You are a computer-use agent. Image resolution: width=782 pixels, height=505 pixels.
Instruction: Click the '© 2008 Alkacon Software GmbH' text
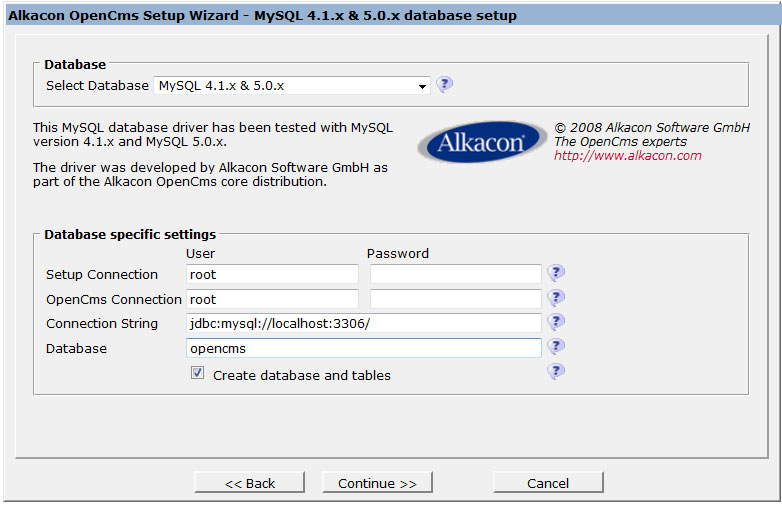pyautogui.click(x=652, y=128)
